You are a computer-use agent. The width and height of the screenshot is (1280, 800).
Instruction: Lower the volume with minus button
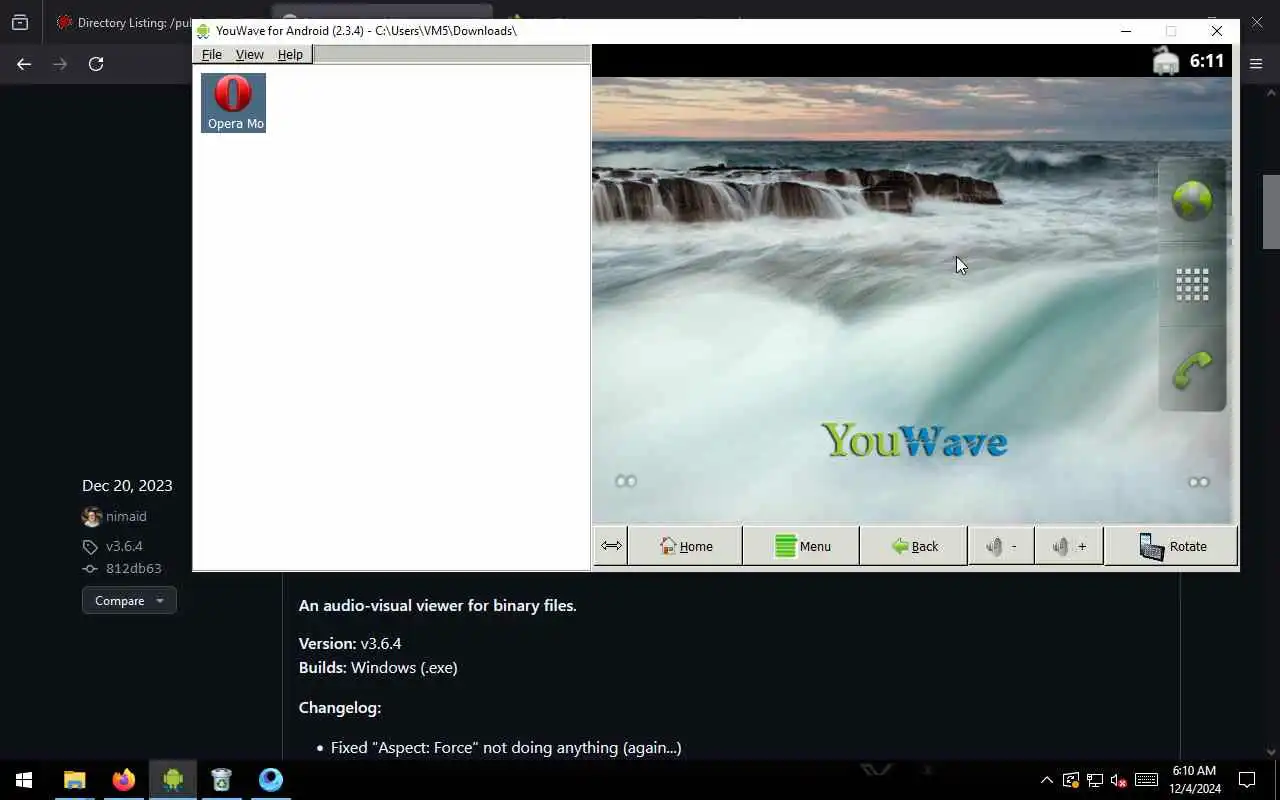[x=1002, y=546]
